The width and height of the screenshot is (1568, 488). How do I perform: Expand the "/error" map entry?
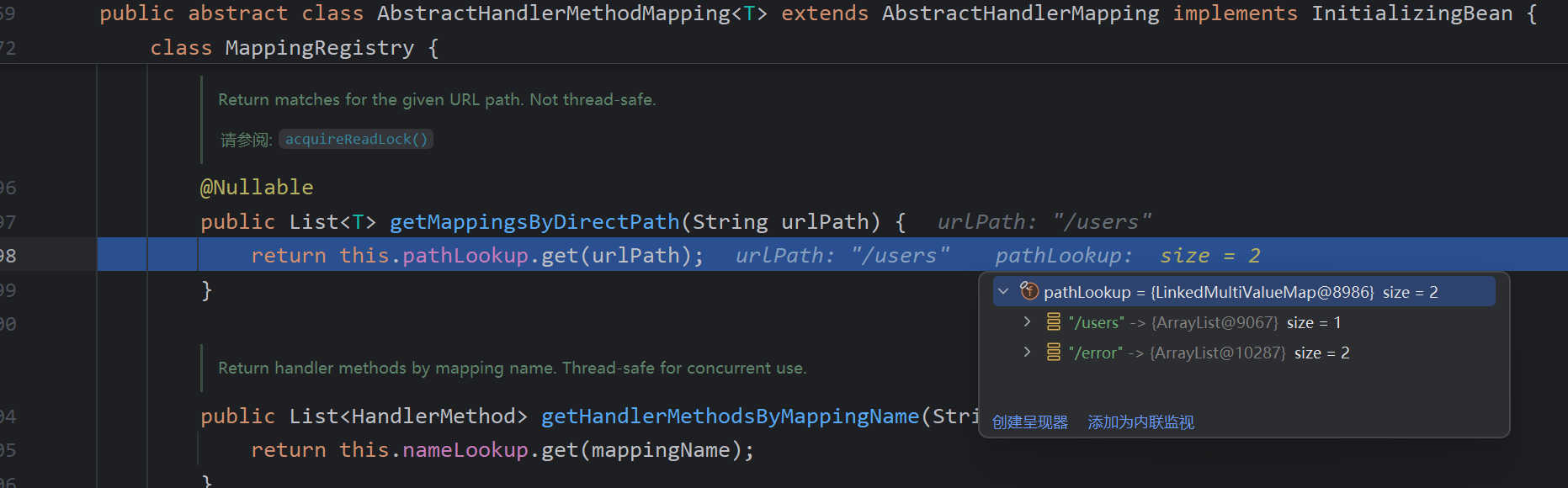pos(1027,352)
